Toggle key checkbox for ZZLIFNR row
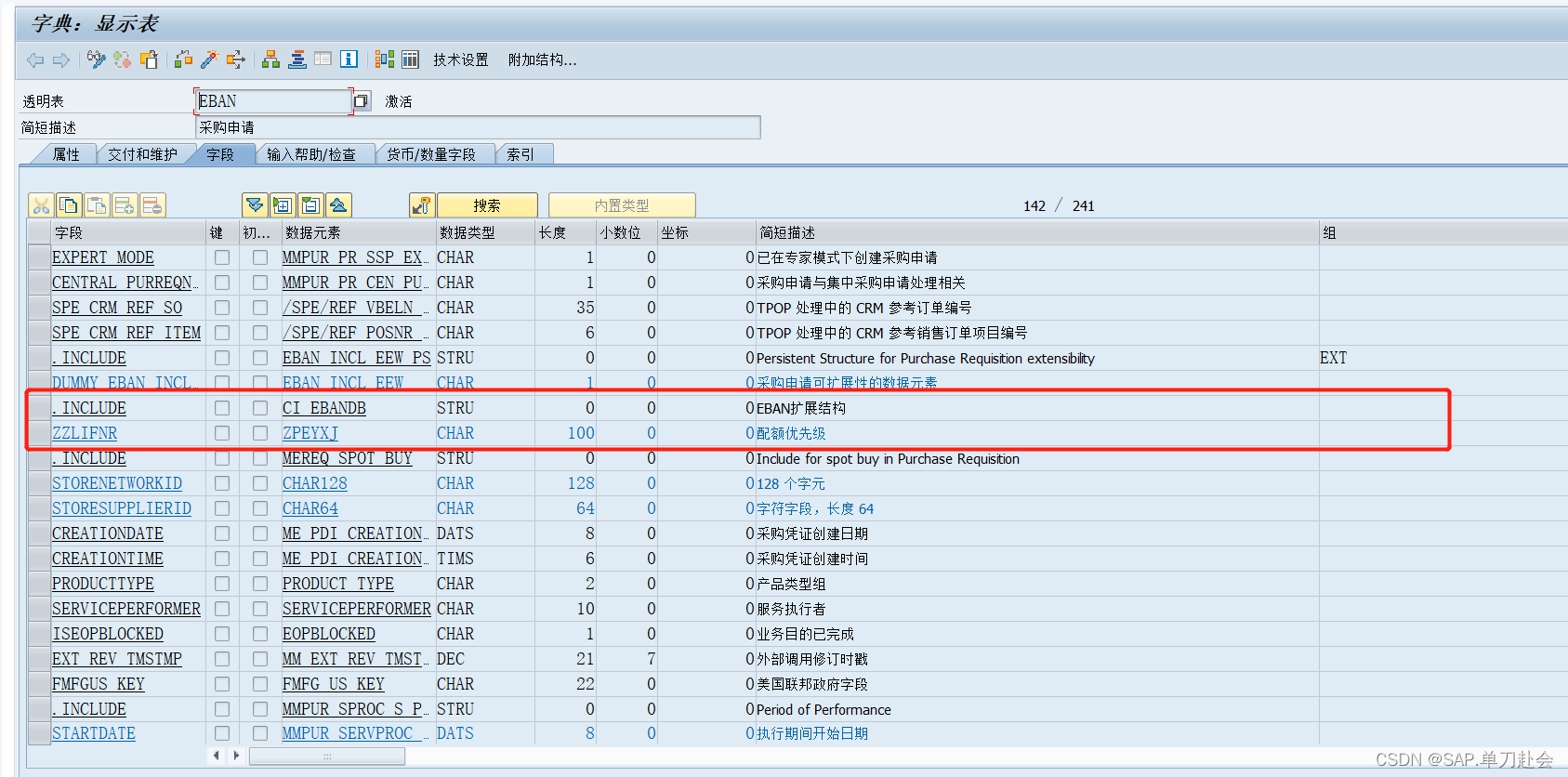This screenshot has width=1568, height=777. [x=222, y=433]
